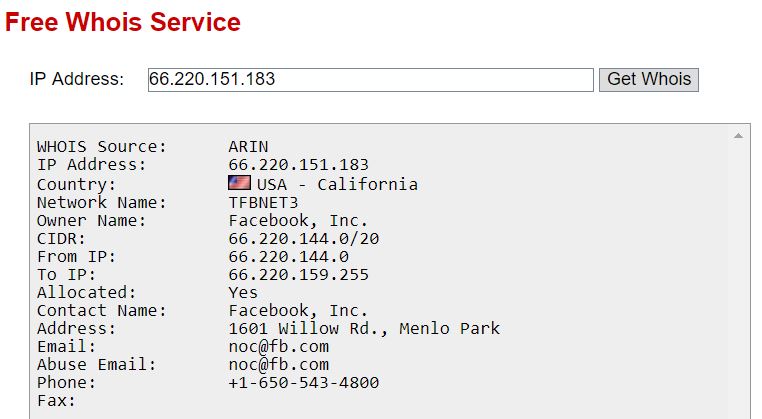Click the Owner Name Facebook, Inc.
This screenshot has width=762, height=419.
pyautogui.click(x=298, y=221)
